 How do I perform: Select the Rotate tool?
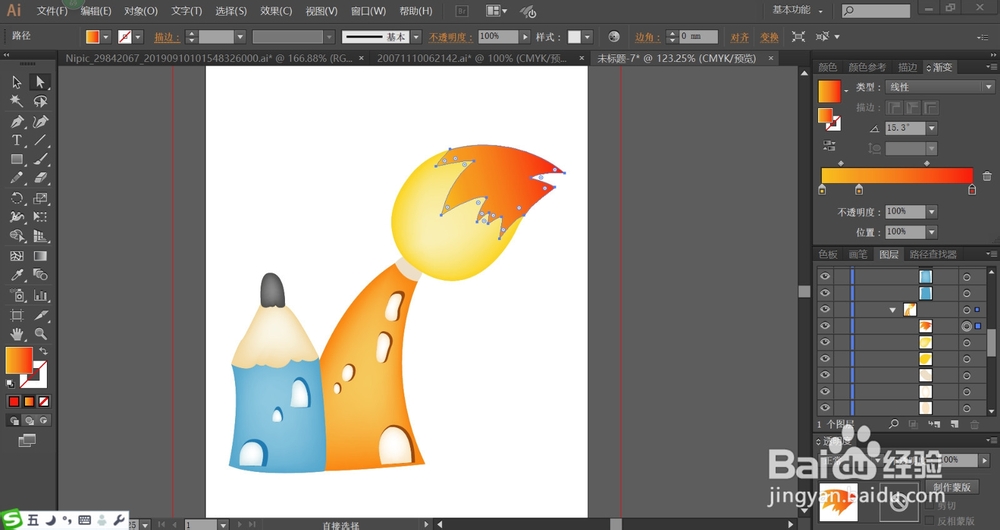coord(17,198)
